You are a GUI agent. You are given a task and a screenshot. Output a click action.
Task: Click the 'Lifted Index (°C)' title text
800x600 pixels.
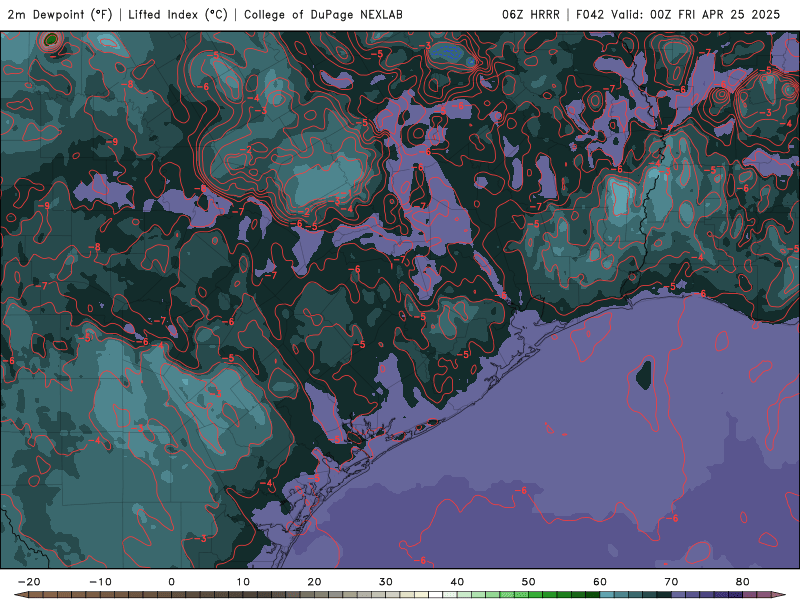click(x=178, y=14)
